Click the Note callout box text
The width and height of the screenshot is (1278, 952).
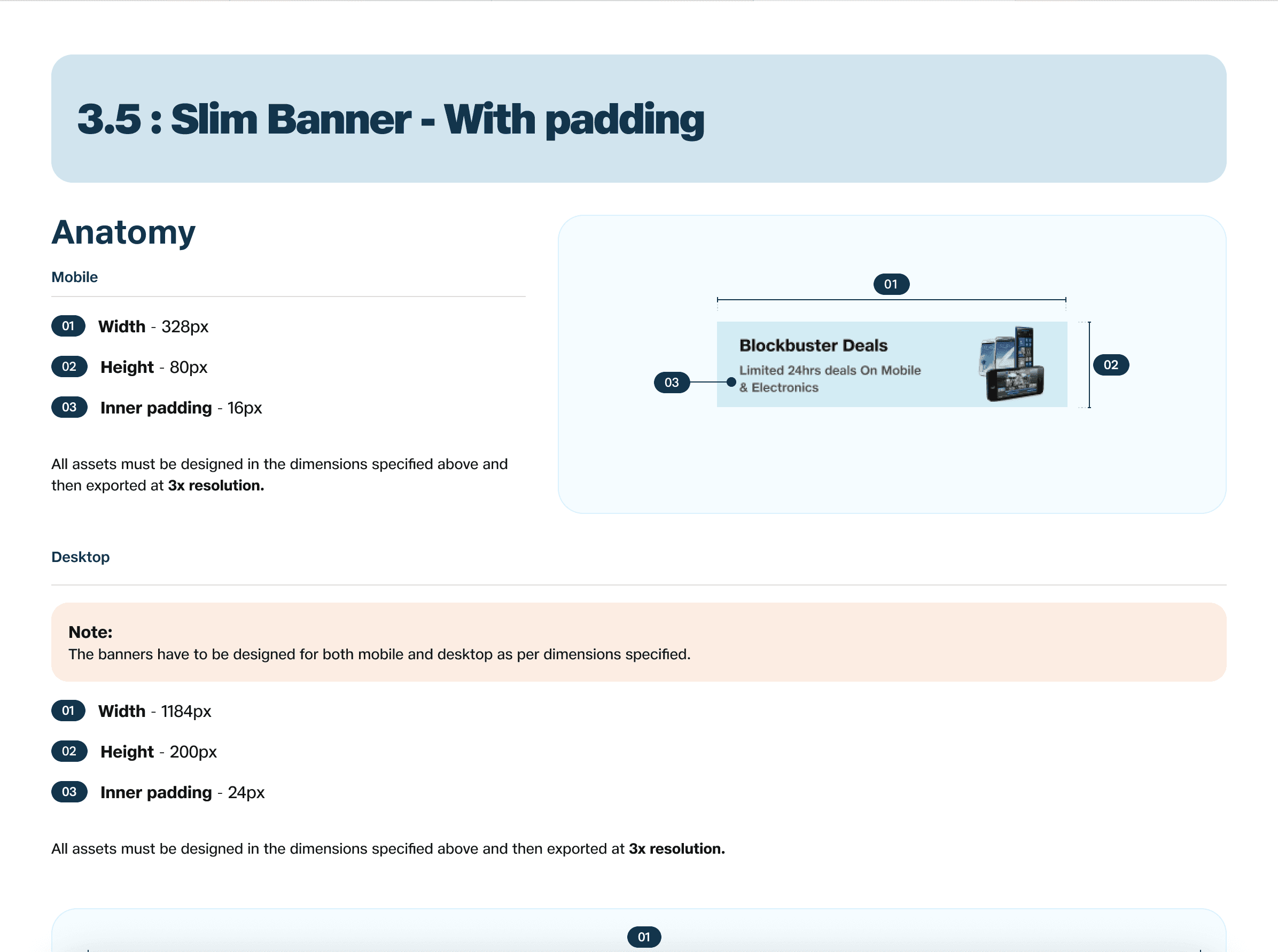379,654
